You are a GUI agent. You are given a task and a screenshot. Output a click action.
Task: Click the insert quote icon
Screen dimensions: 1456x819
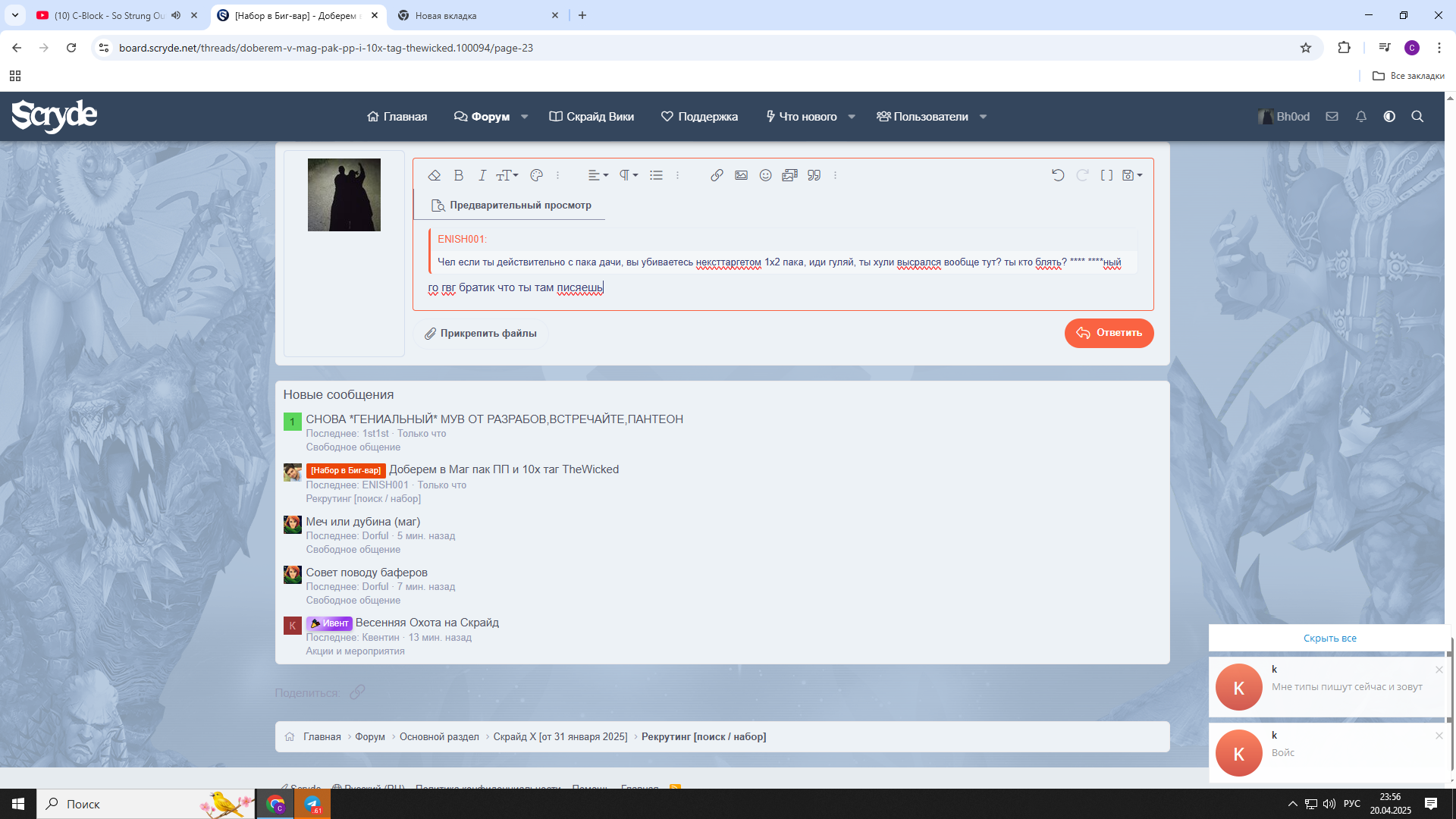coord(814,175)
